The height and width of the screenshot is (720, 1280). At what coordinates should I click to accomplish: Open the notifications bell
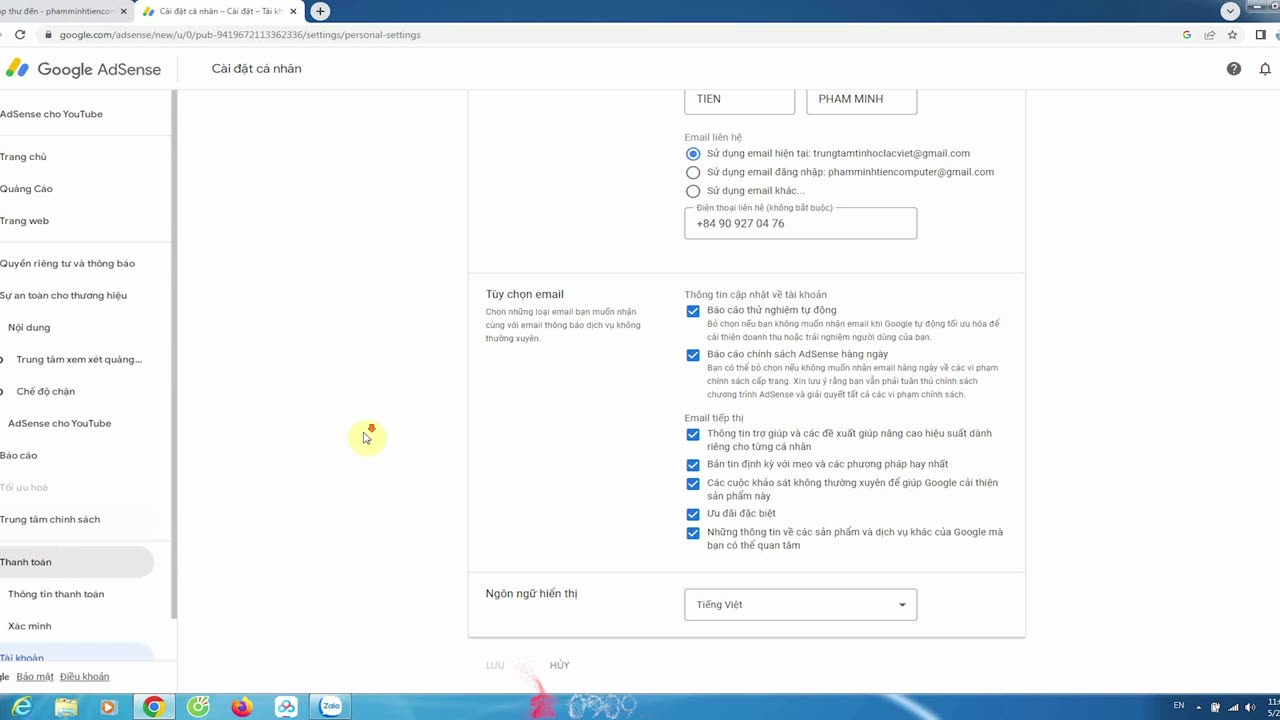[1265, 69]
